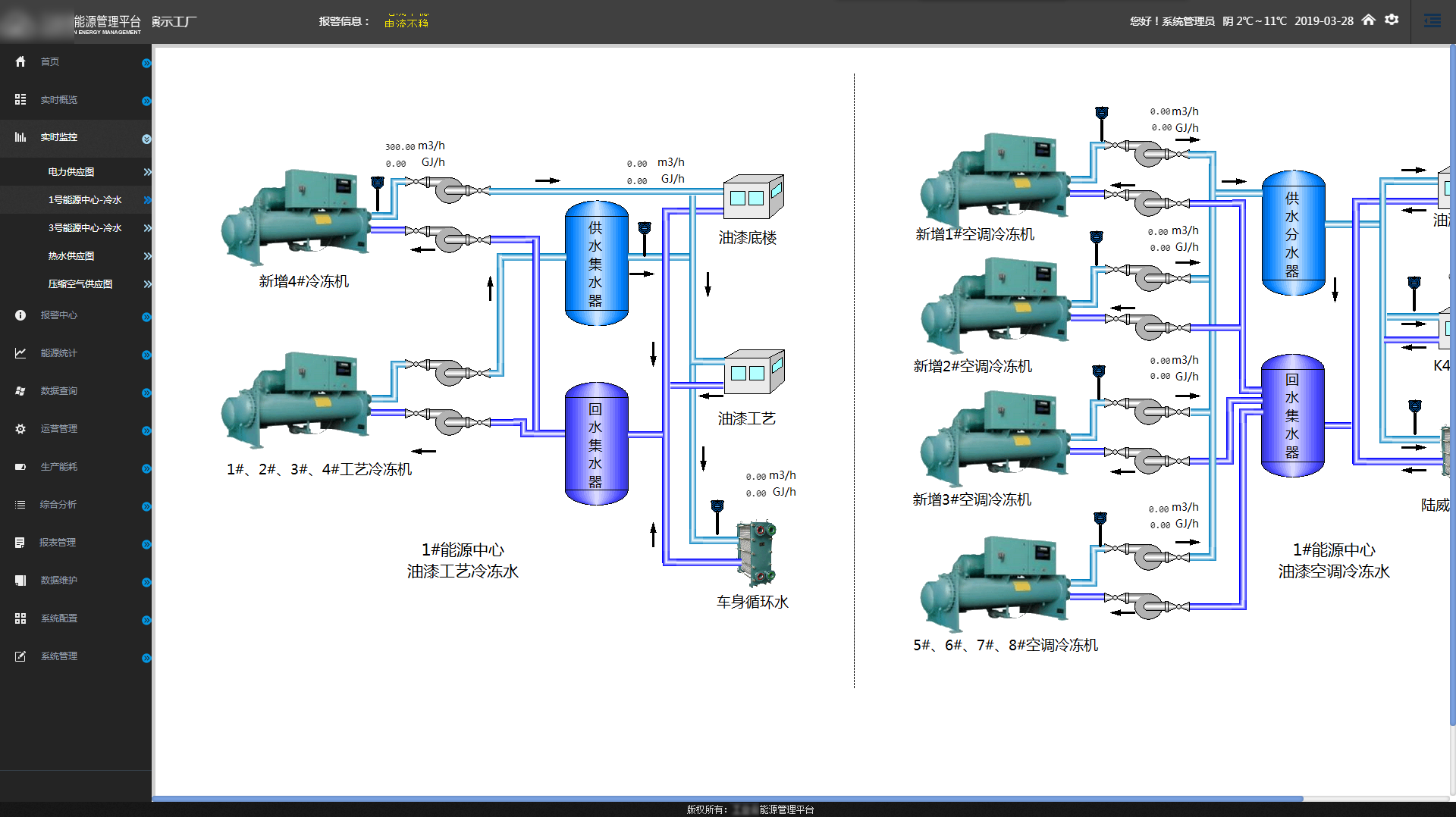Select 3号能源中心-冷水 submenu item
This screenshot has width=1456, height=817.
(76, 228)
